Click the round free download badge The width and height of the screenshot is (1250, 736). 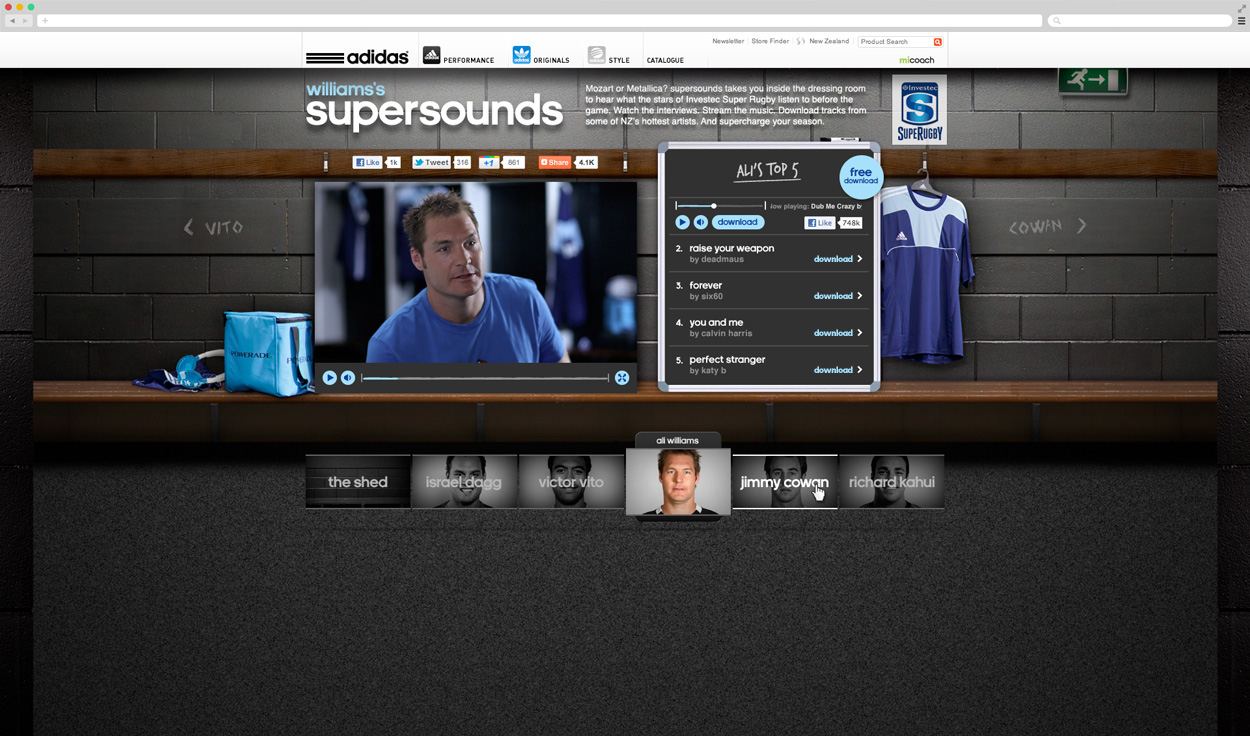coord(861,177)
